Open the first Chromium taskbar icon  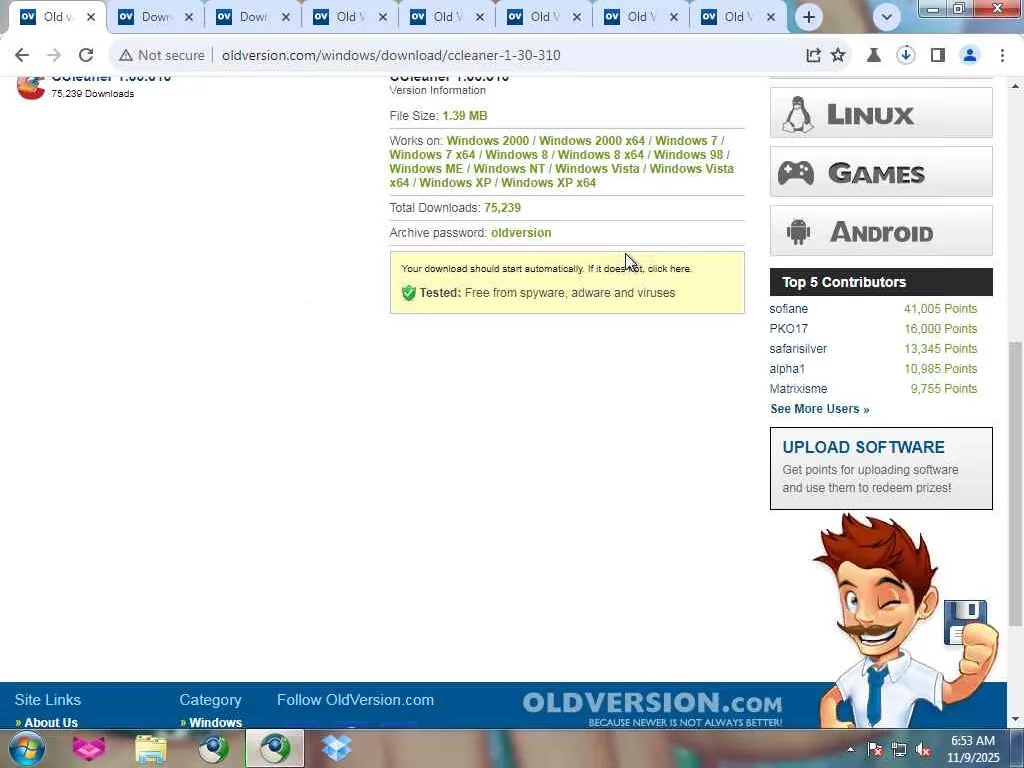point(213,748)
